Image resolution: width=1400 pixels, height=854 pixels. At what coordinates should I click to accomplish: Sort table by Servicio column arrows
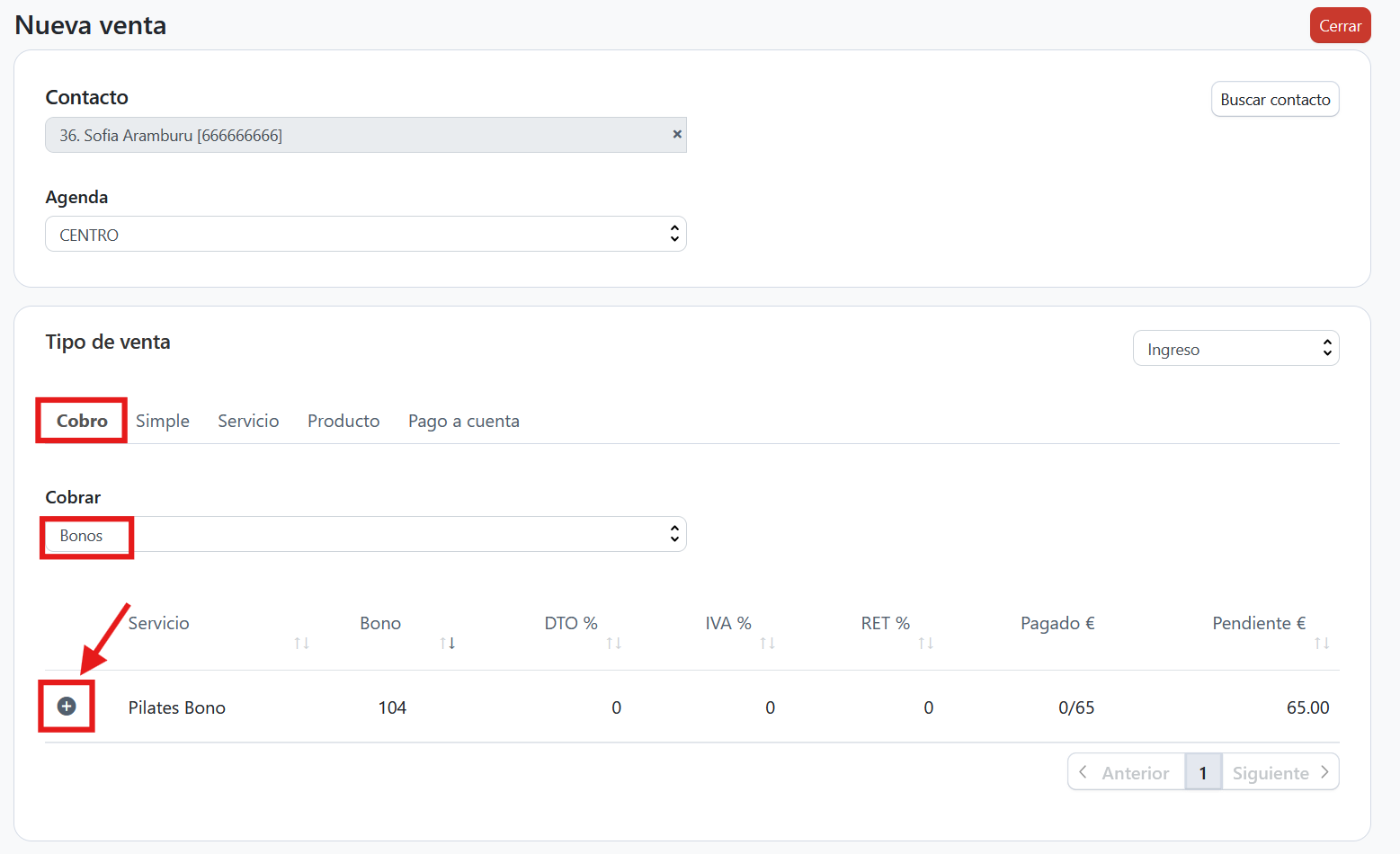(x=301, y=643)
